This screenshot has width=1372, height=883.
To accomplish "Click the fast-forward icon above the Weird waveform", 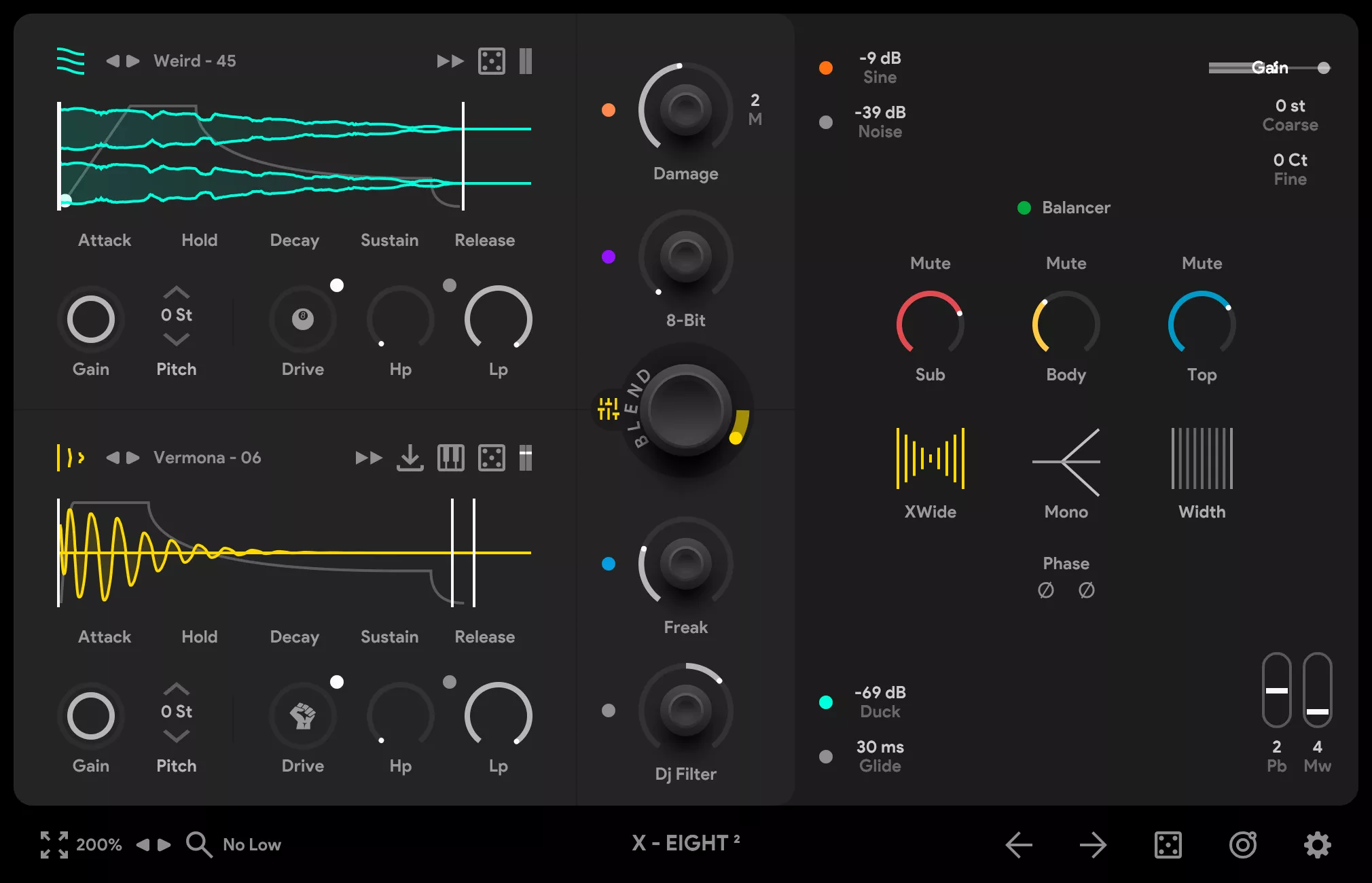I will click(x=449, y=60).
